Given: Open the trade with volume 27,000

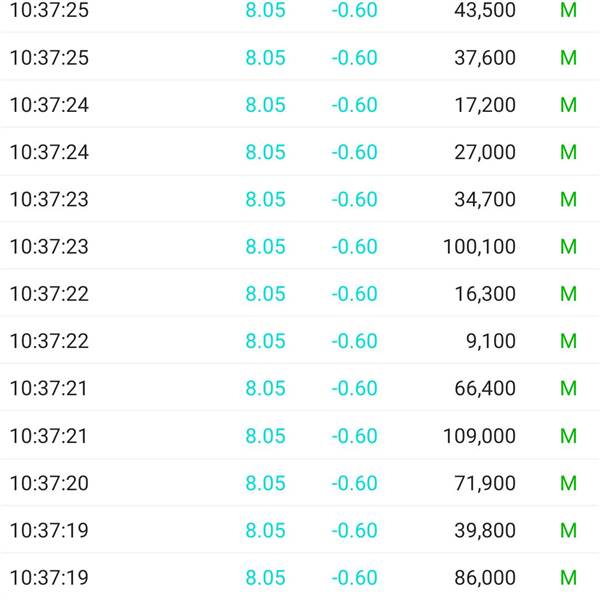Looking at the screenshot, I should (300, 152).
